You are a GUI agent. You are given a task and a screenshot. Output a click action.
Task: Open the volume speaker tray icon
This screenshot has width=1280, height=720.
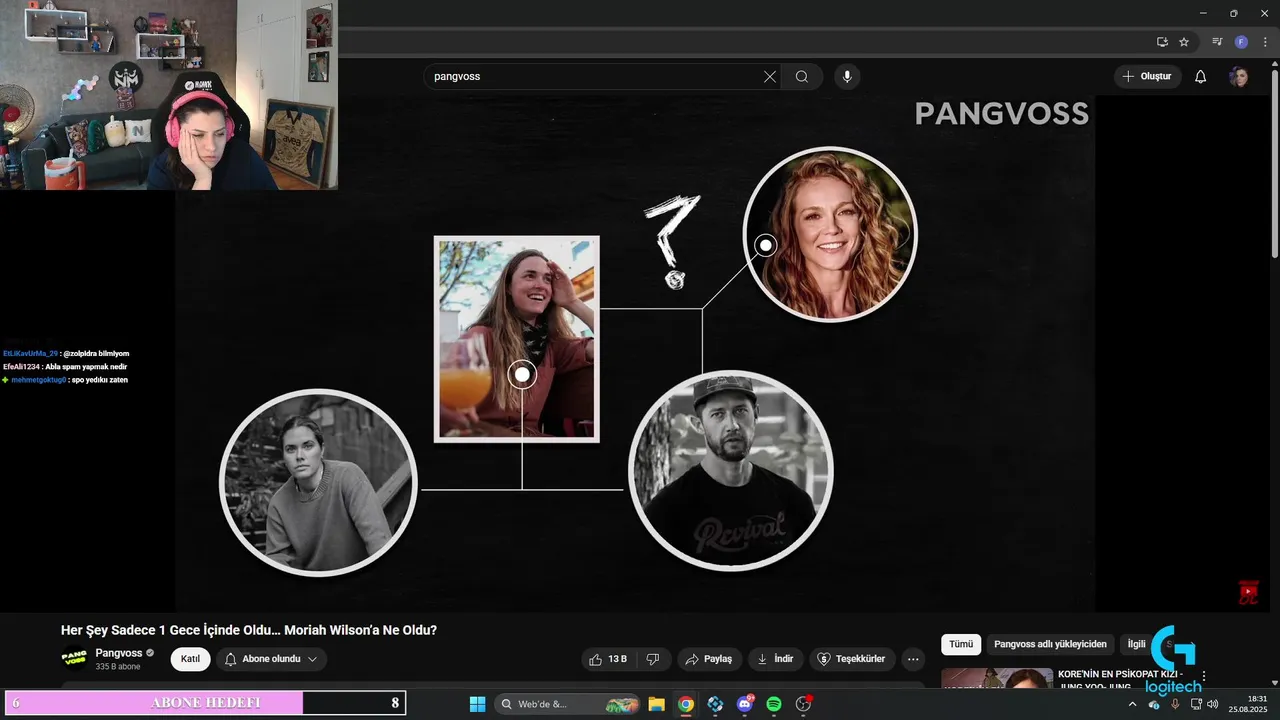coord(1213,704)
